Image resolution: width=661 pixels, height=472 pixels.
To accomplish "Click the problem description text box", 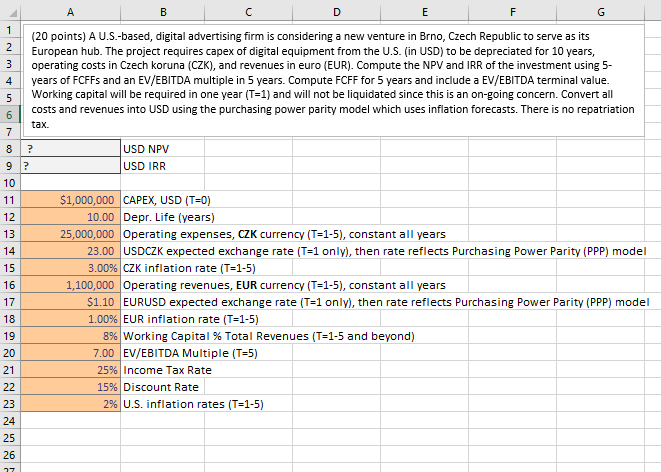I will (x=333, y=80).
